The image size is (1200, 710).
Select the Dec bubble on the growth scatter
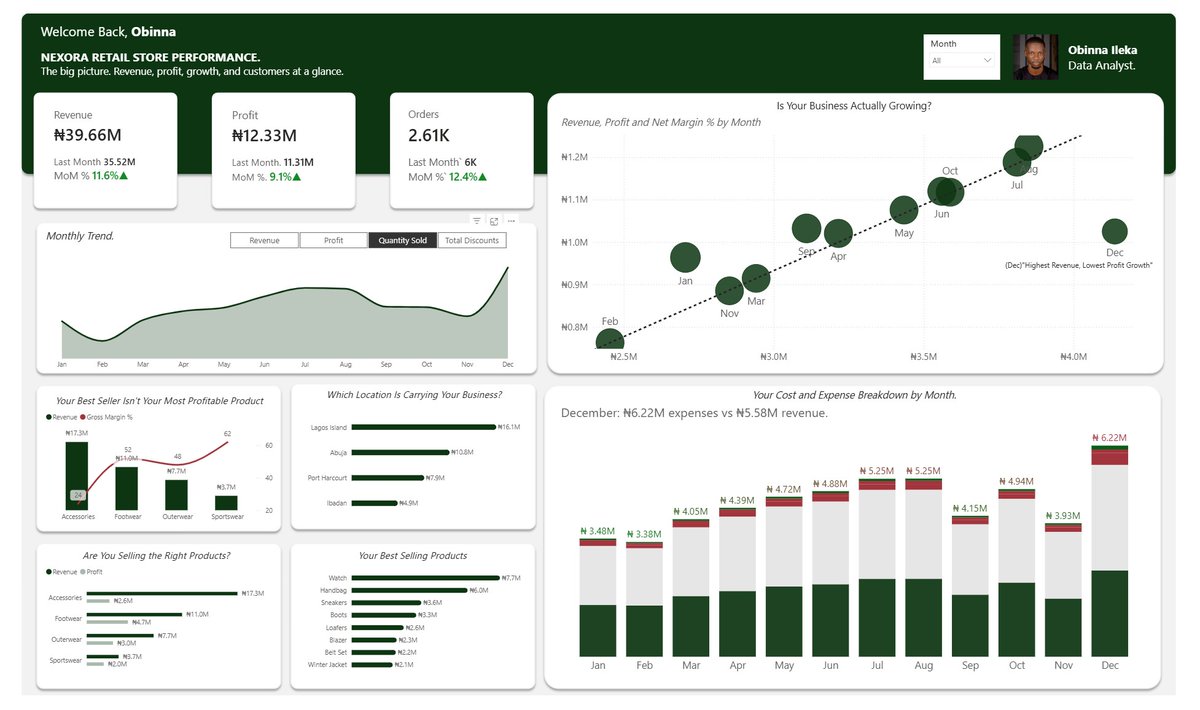coord(1114,230)
